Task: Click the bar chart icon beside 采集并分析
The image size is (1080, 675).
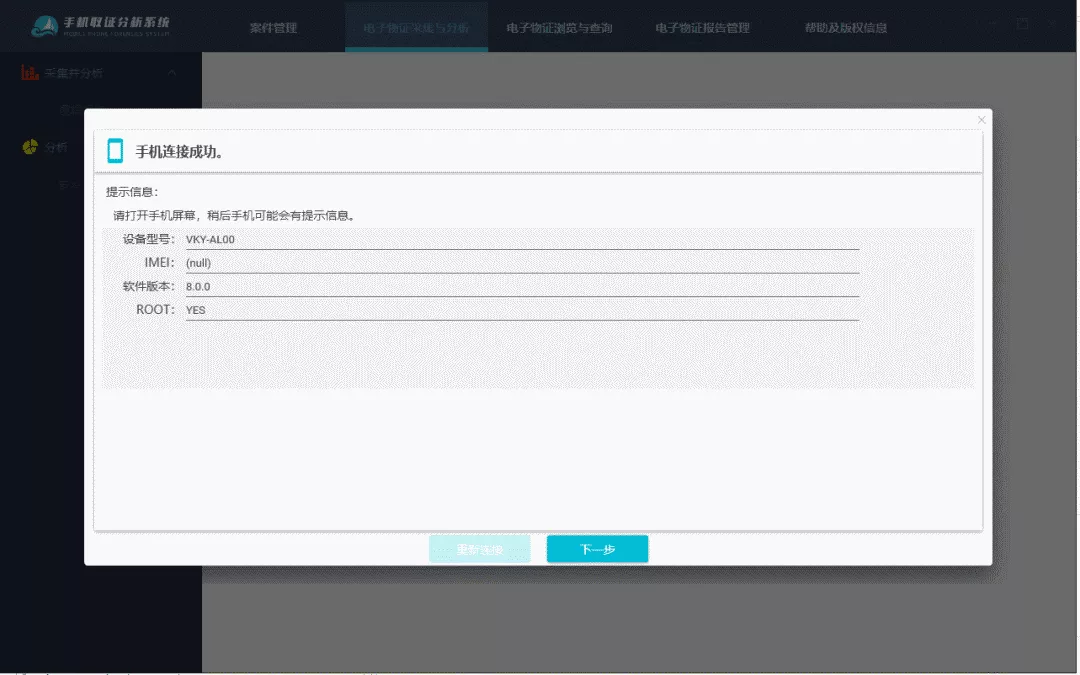Action: [x=30, y=73]
